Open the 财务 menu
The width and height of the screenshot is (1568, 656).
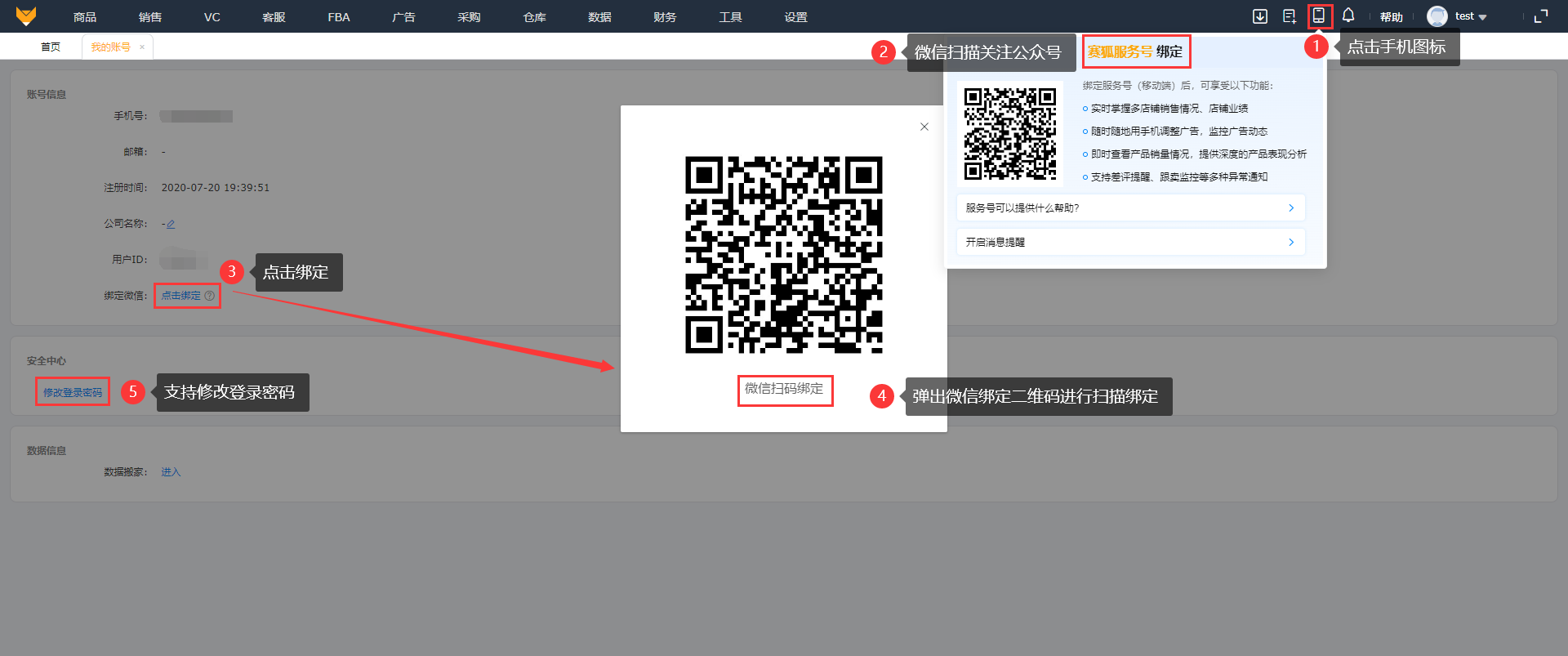[665, 17]
